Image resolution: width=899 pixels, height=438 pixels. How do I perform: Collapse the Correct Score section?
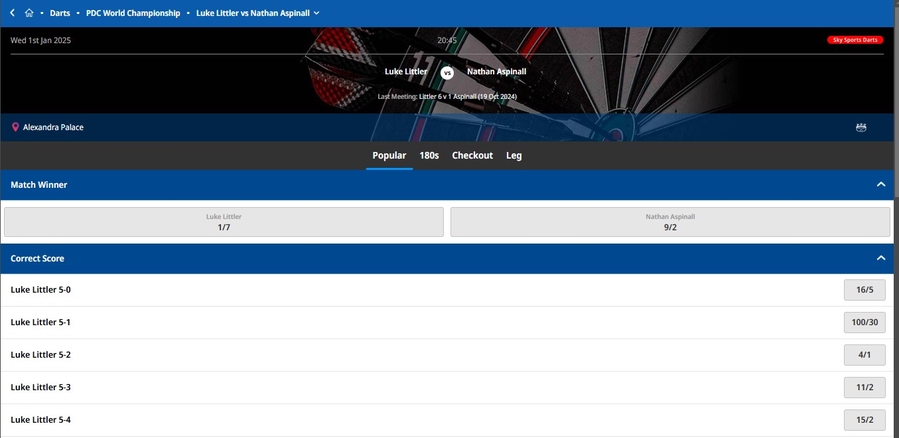[x=881, y=259]
